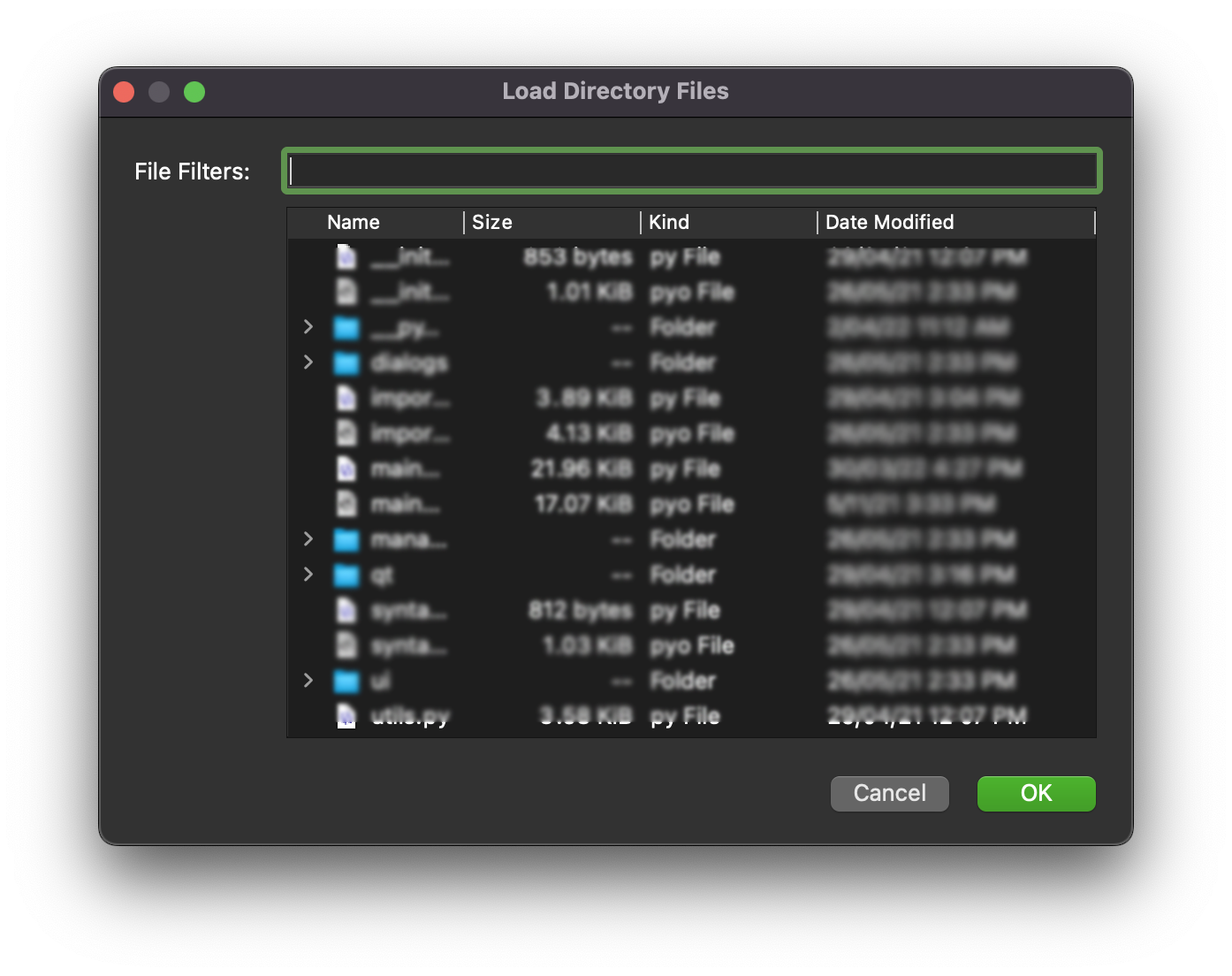Viewport: 1232px width, 976px height.
Task: Click the '853 bytes' size cell
Action: tap(578, 257)
